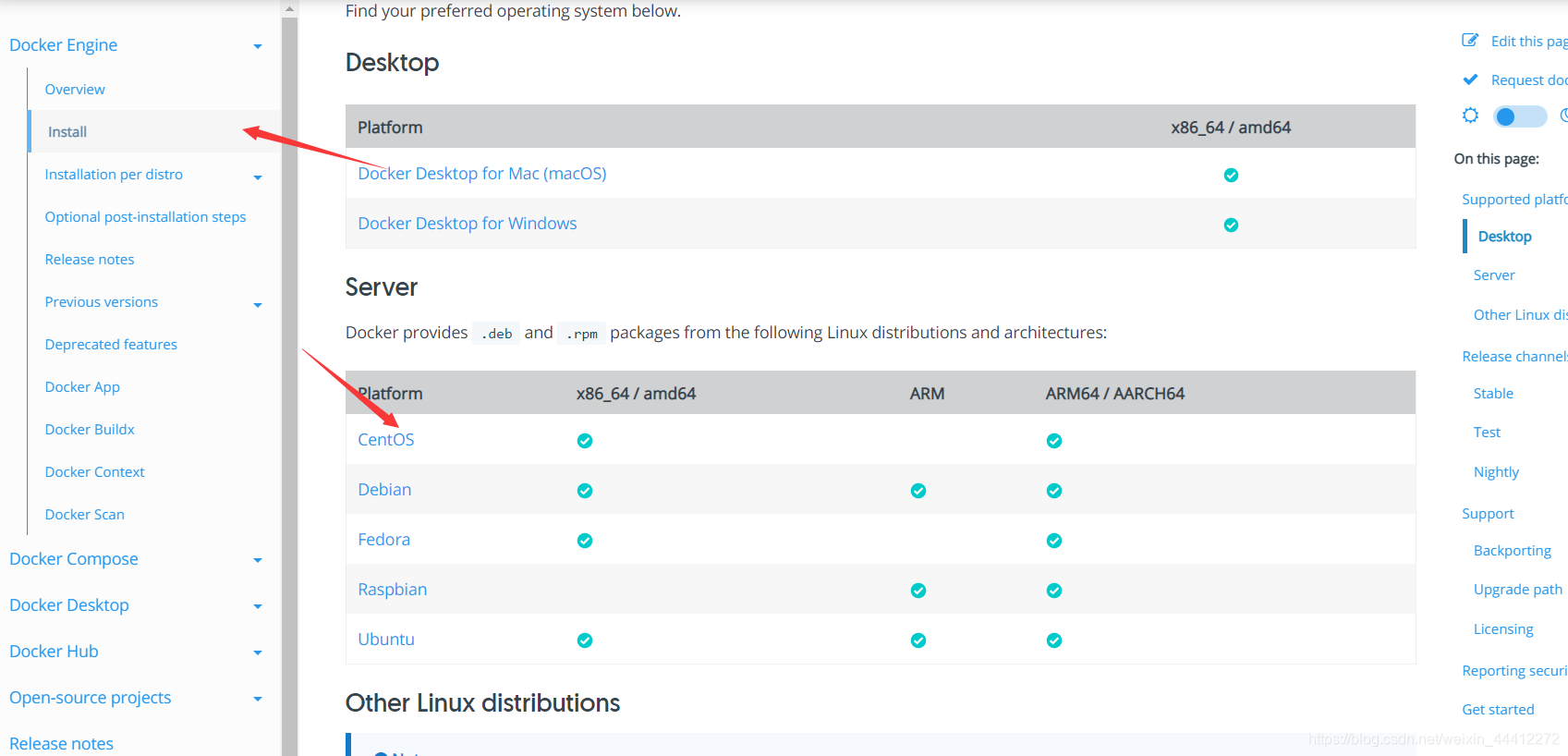Open Overview in the sidebar
The height and width of the screenshot is (756, 1568).
tap(75, 90)
